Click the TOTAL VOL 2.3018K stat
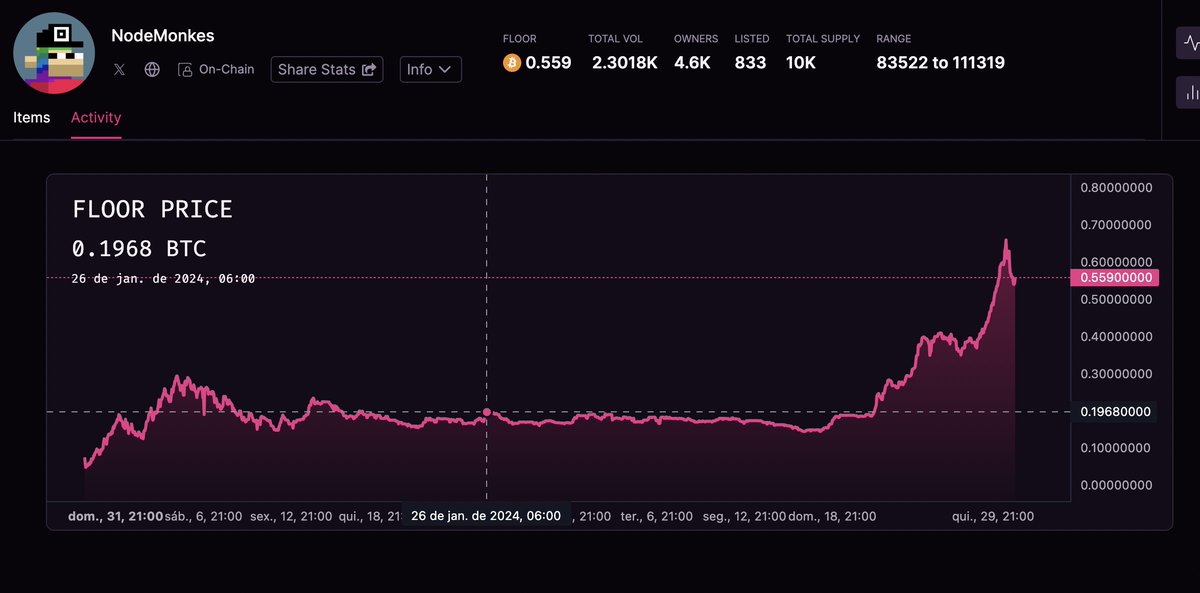The height and width of the screenshot is (593, 1200). [624, 61]
